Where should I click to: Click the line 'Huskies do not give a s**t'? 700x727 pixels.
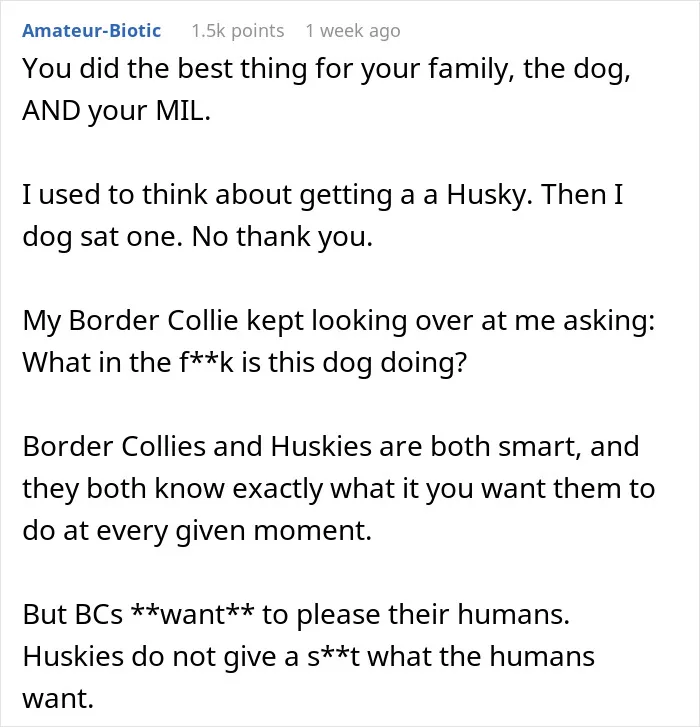coord(308,657)
